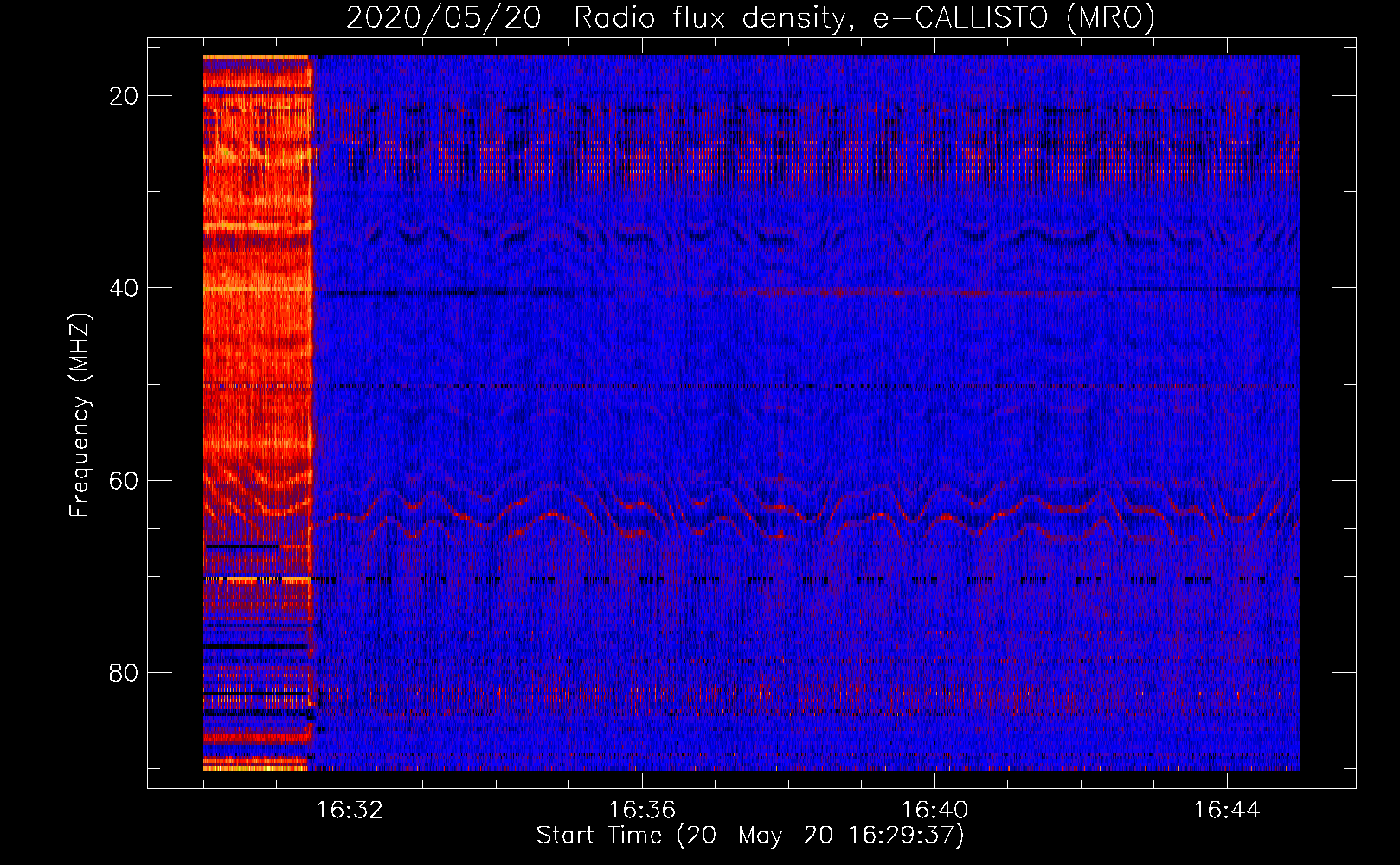This screenshot has width=1400, height=865.
Task: Click the frequency tick label '40'
Action: click(124, 288)
